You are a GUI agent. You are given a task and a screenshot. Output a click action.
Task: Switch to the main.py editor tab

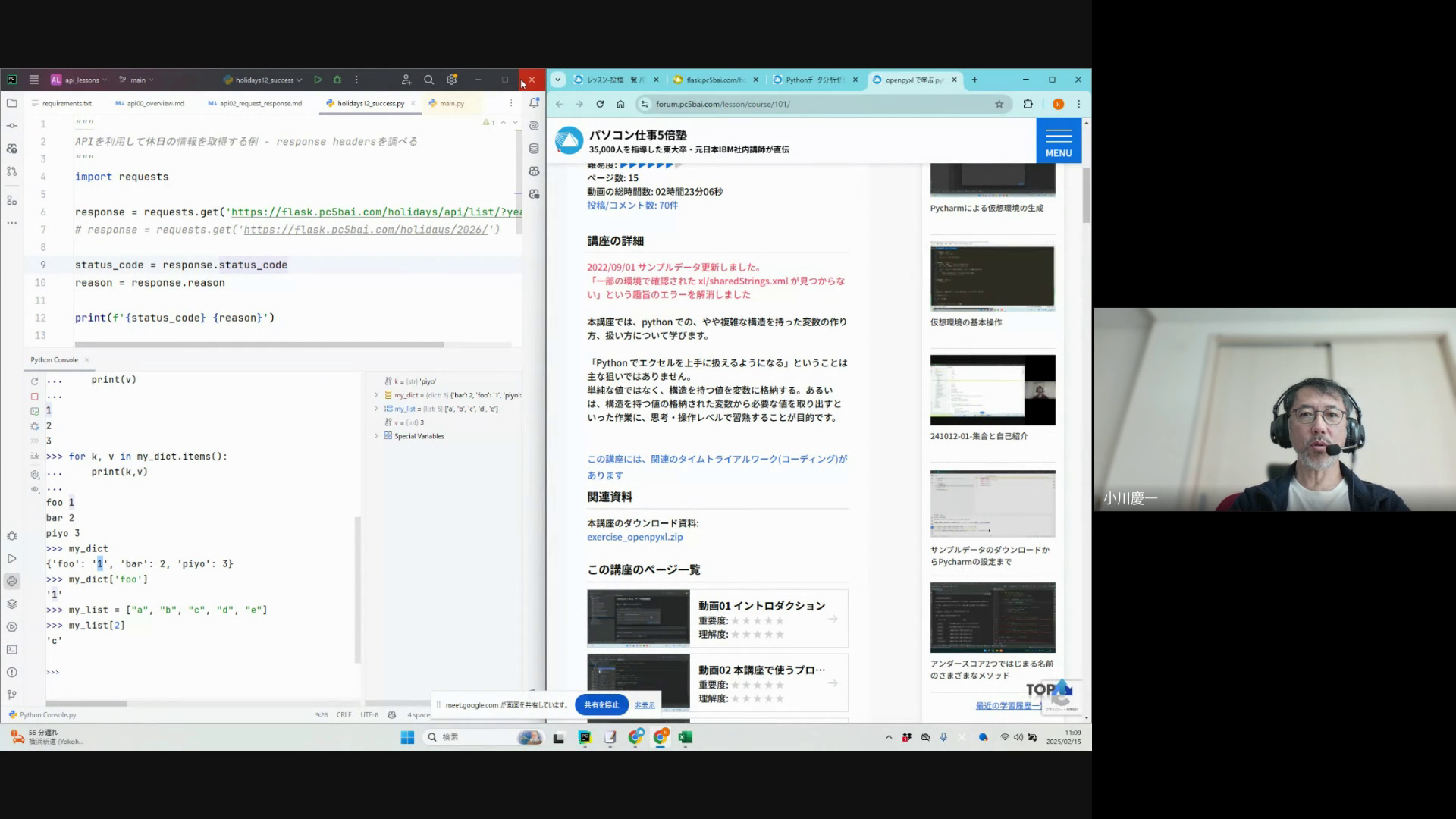pos(451,103)
